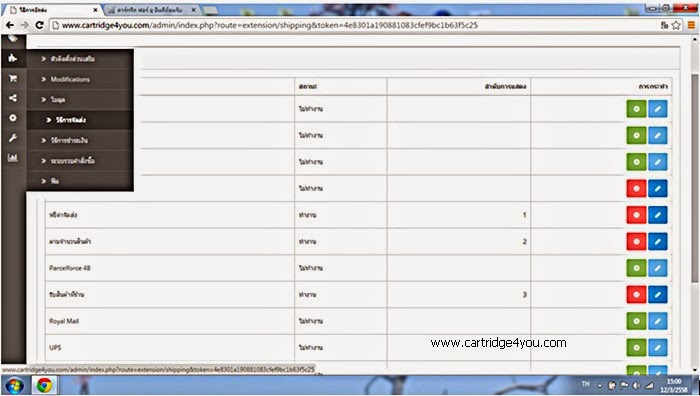Open a new tab with the new-tab button
The width and height of the screenshot is (700, 396).
pos(211,10)
